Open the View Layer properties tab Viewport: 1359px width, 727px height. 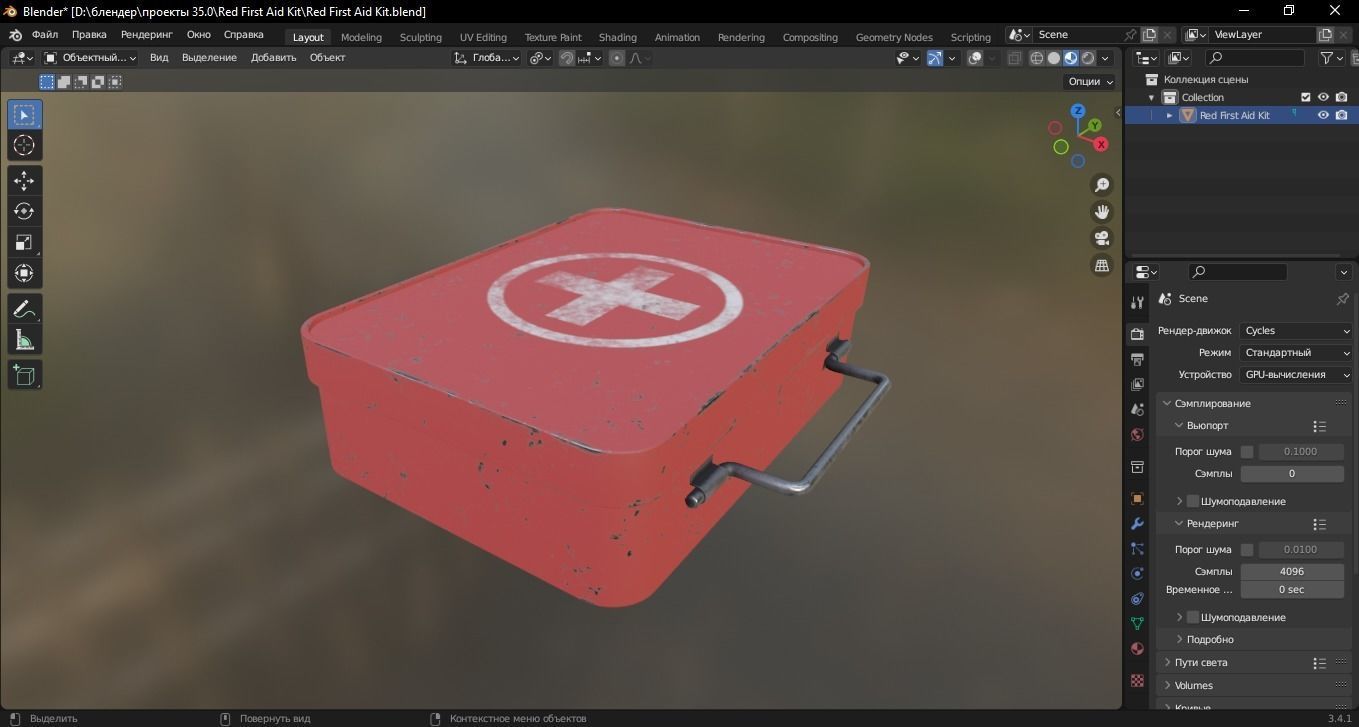coord(1137,384)
